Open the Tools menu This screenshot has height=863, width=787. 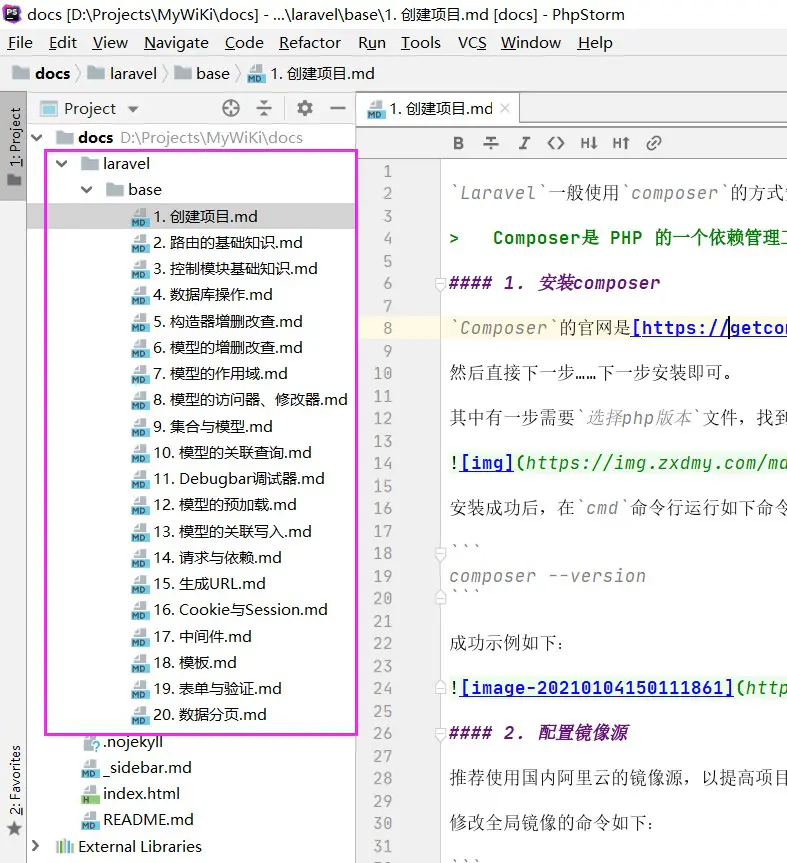click(x=420, y=42)
